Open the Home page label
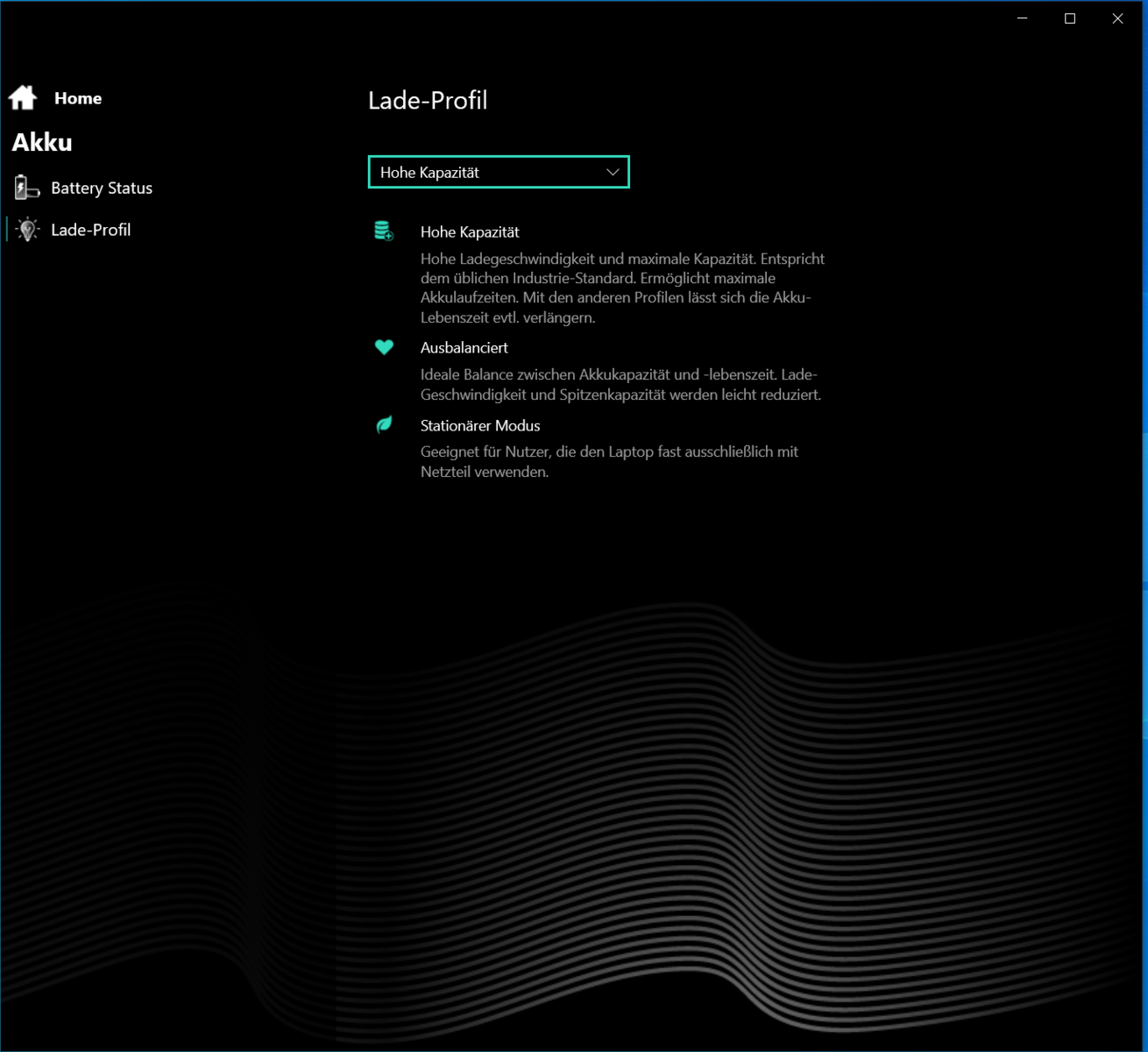The height and width of the screenshot is (1052, 1148). (x=78, y=98)
